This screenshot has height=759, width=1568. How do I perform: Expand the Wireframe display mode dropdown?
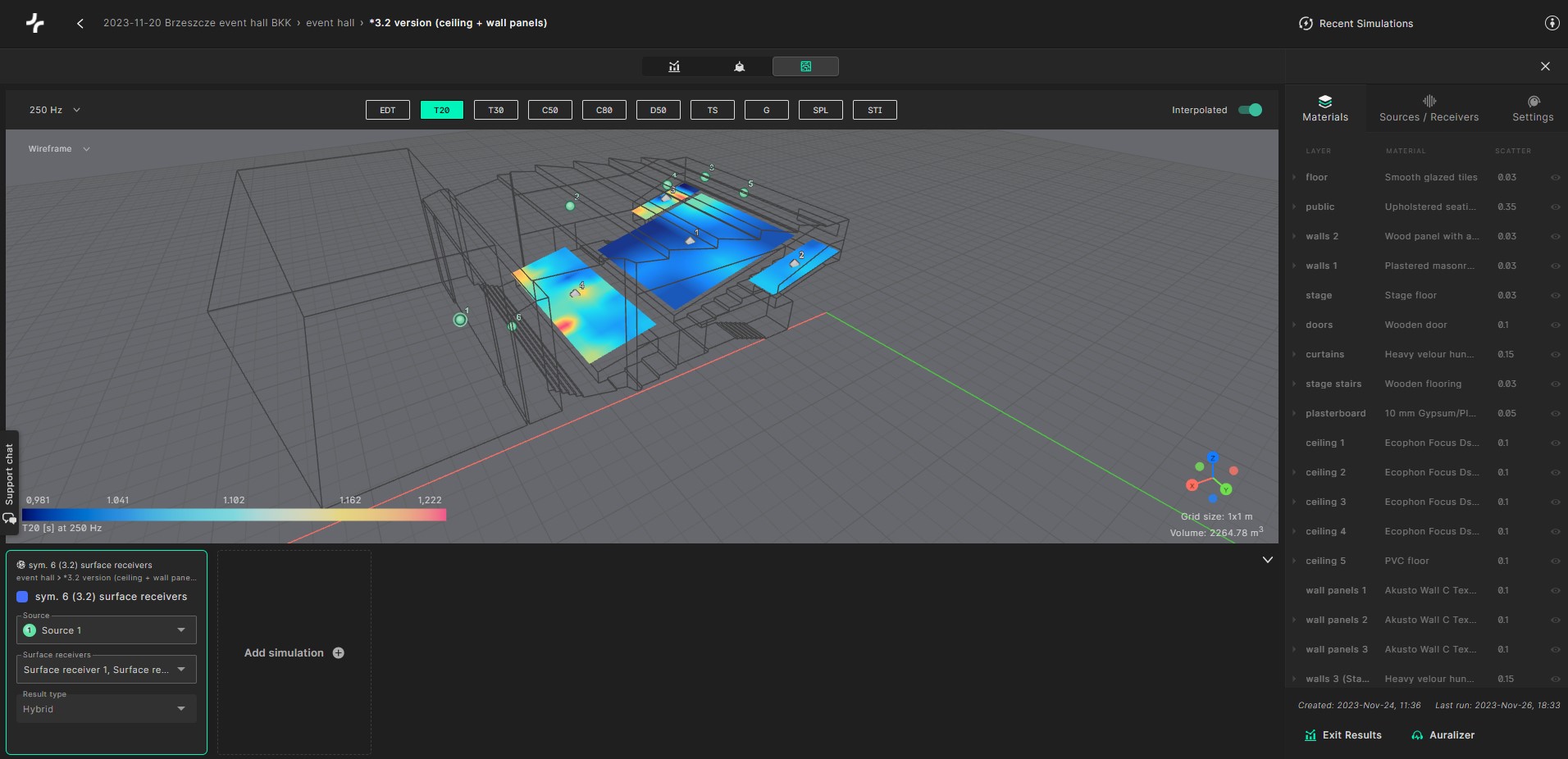59,149
